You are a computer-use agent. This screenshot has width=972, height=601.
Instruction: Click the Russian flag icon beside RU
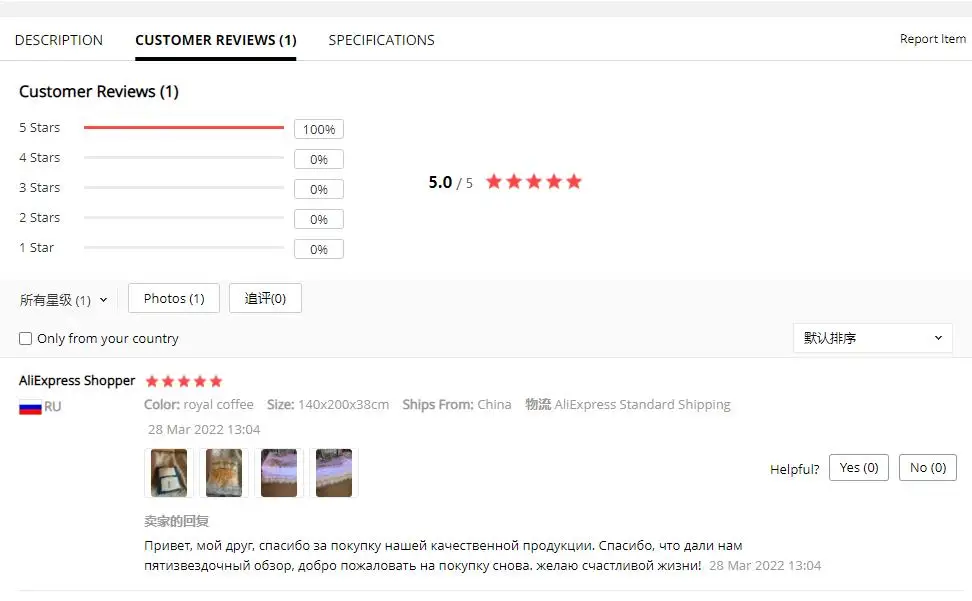coord(30,407)
